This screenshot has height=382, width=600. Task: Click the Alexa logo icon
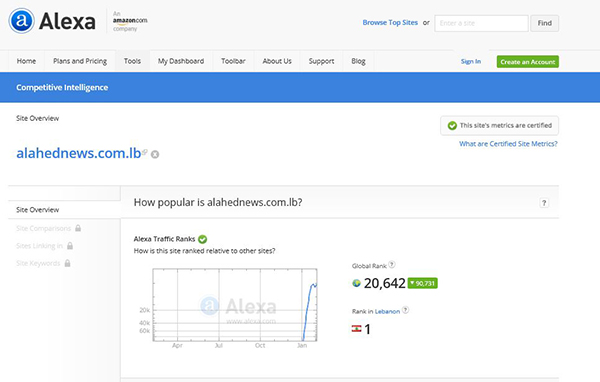pos(21,21)
